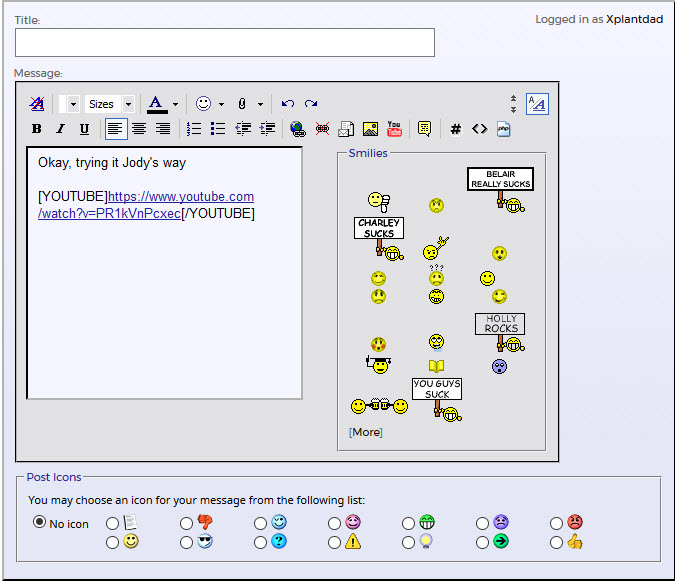Image resolution: width=675 pixels, height=581 pixels.
Task: Expand the font color dropdown arrow
Action: click(175, 104)
